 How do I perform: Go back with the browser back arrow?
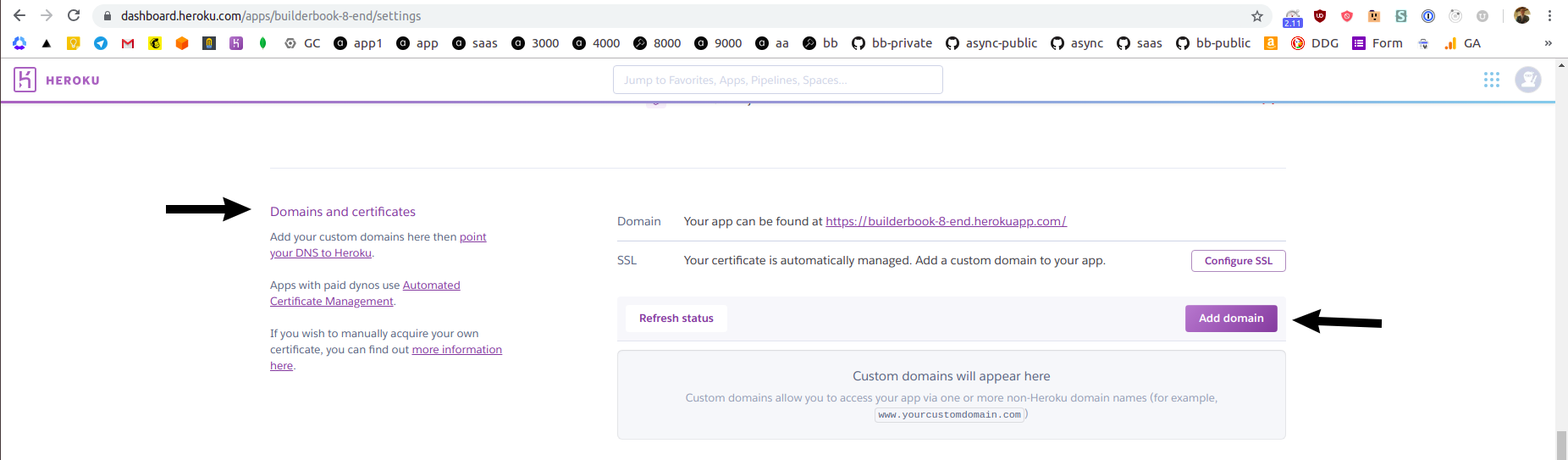pos(19,15)
